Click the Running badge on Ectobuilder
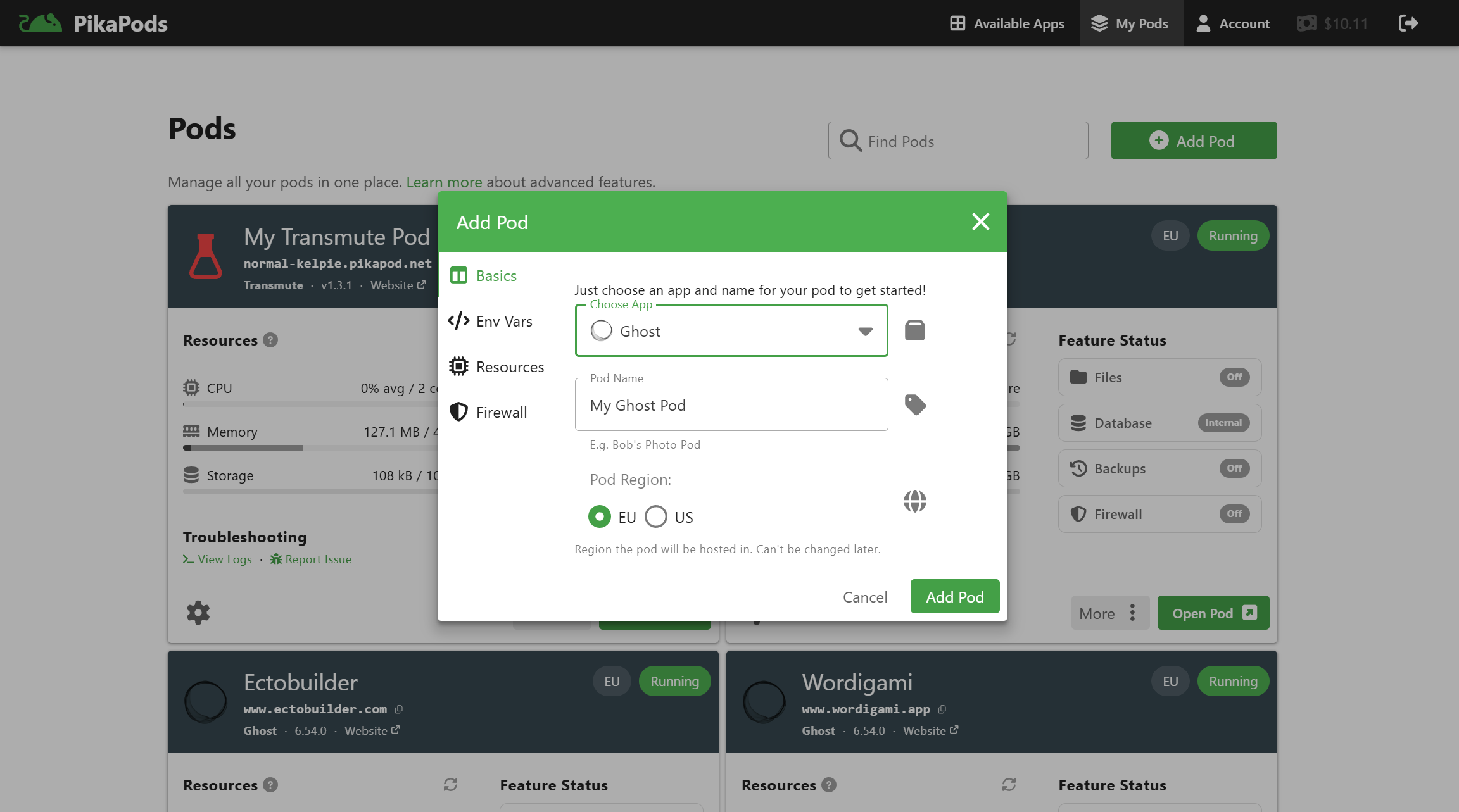This screenshot has width=1459, height=812. point(674,681)
